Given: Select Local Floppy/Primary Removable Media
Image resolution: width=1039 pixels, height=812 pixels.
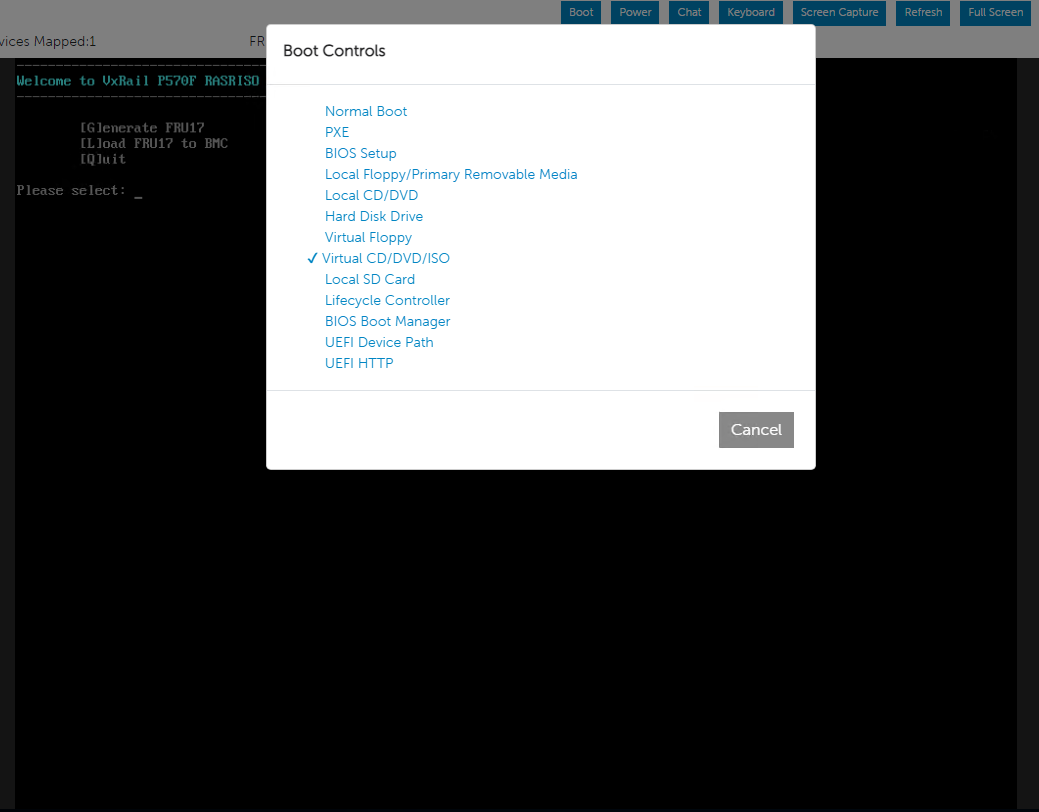Looking at the screenshot, I should click(451, 174).
